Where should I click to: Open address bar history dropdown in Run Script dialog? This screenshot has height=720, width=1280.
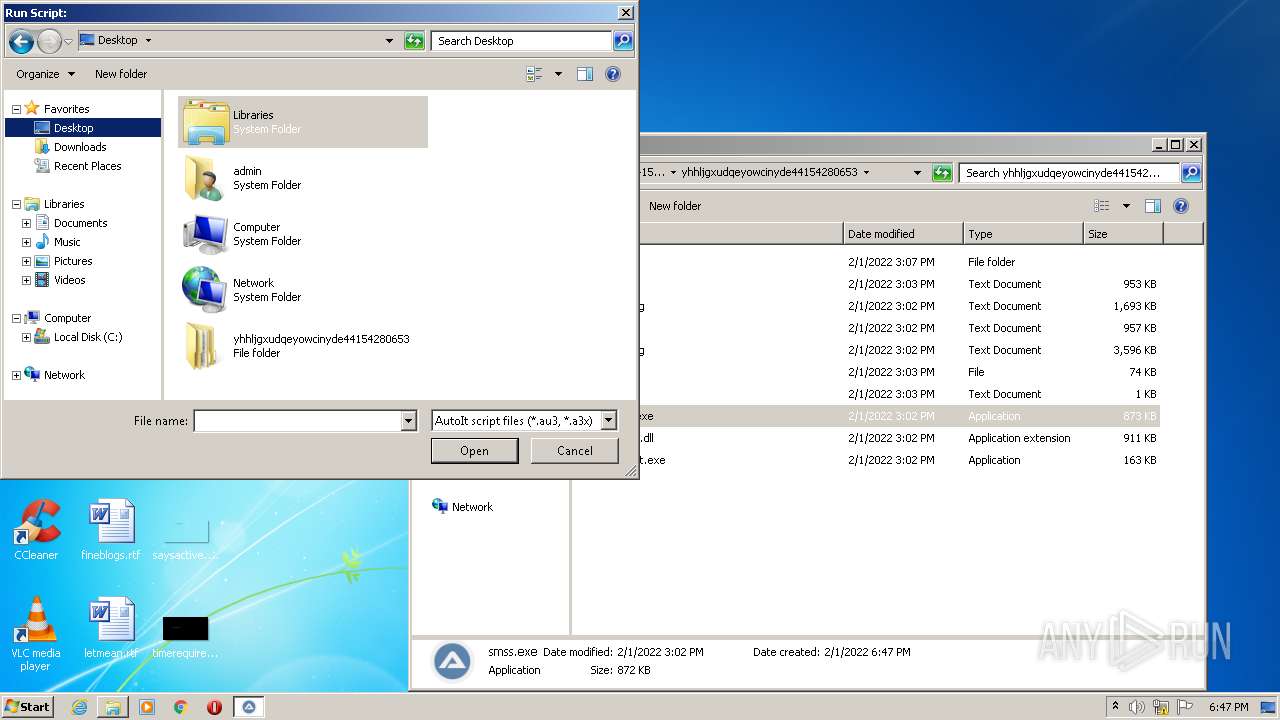click(389, 41)
